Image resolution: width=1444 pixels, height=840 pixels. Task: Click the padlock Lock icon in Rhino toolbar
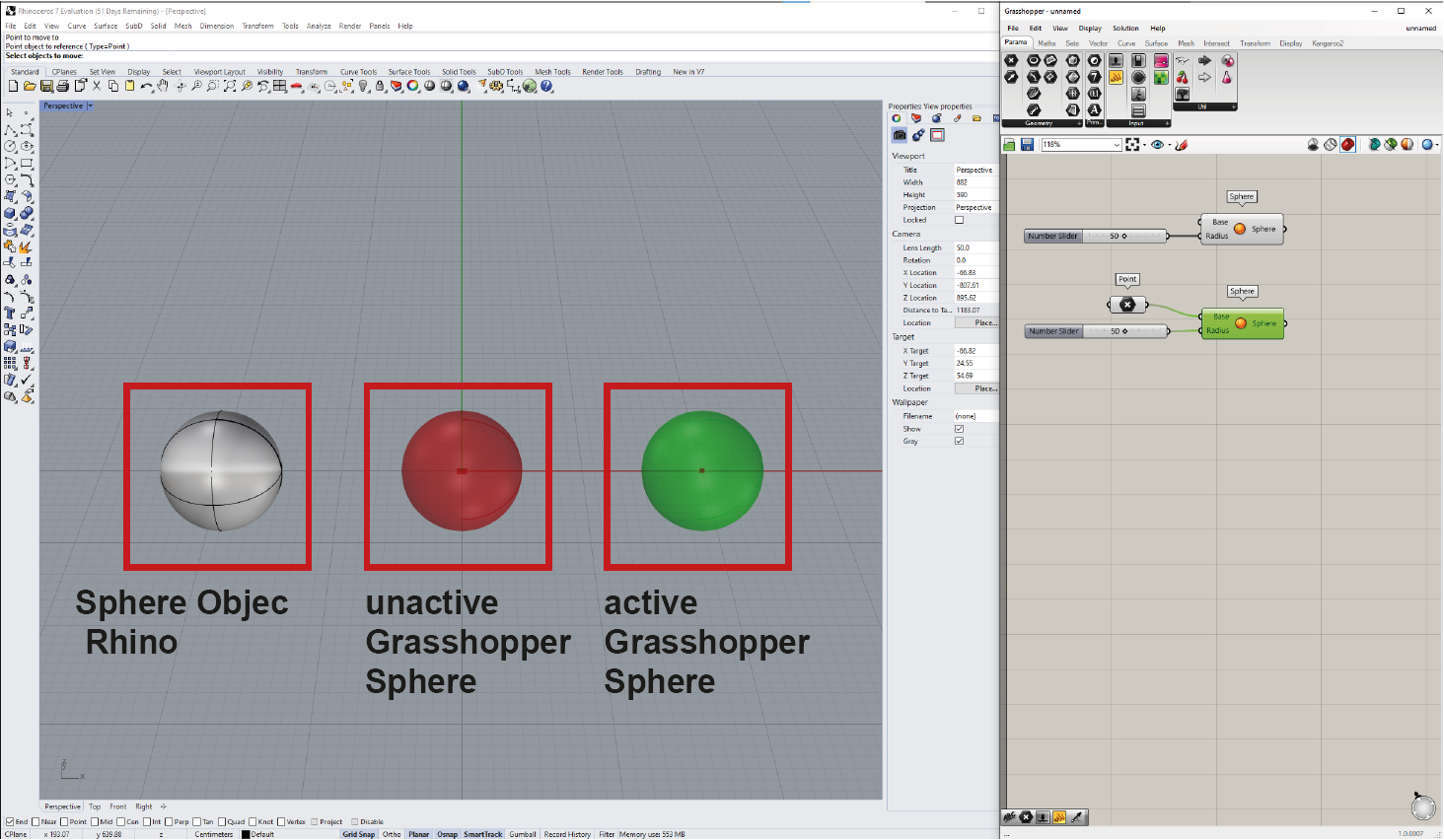(x=380, y=86)
